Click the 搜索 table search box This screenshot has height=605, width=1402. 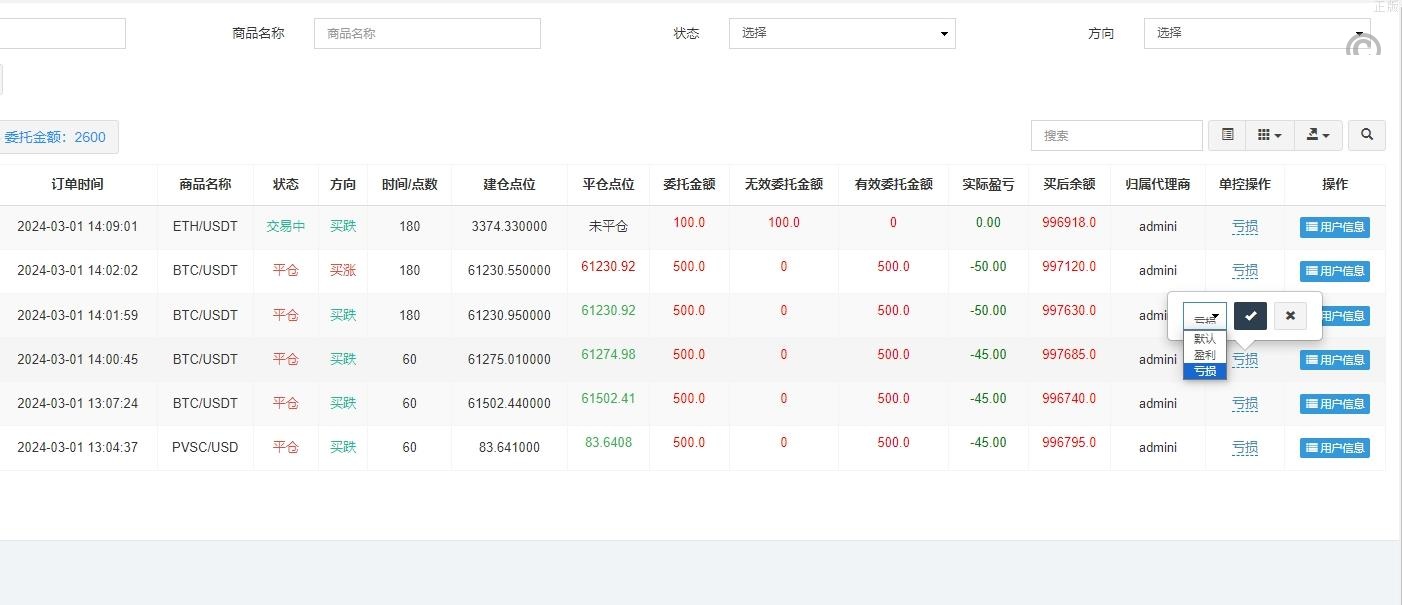tap(1116, 135)
